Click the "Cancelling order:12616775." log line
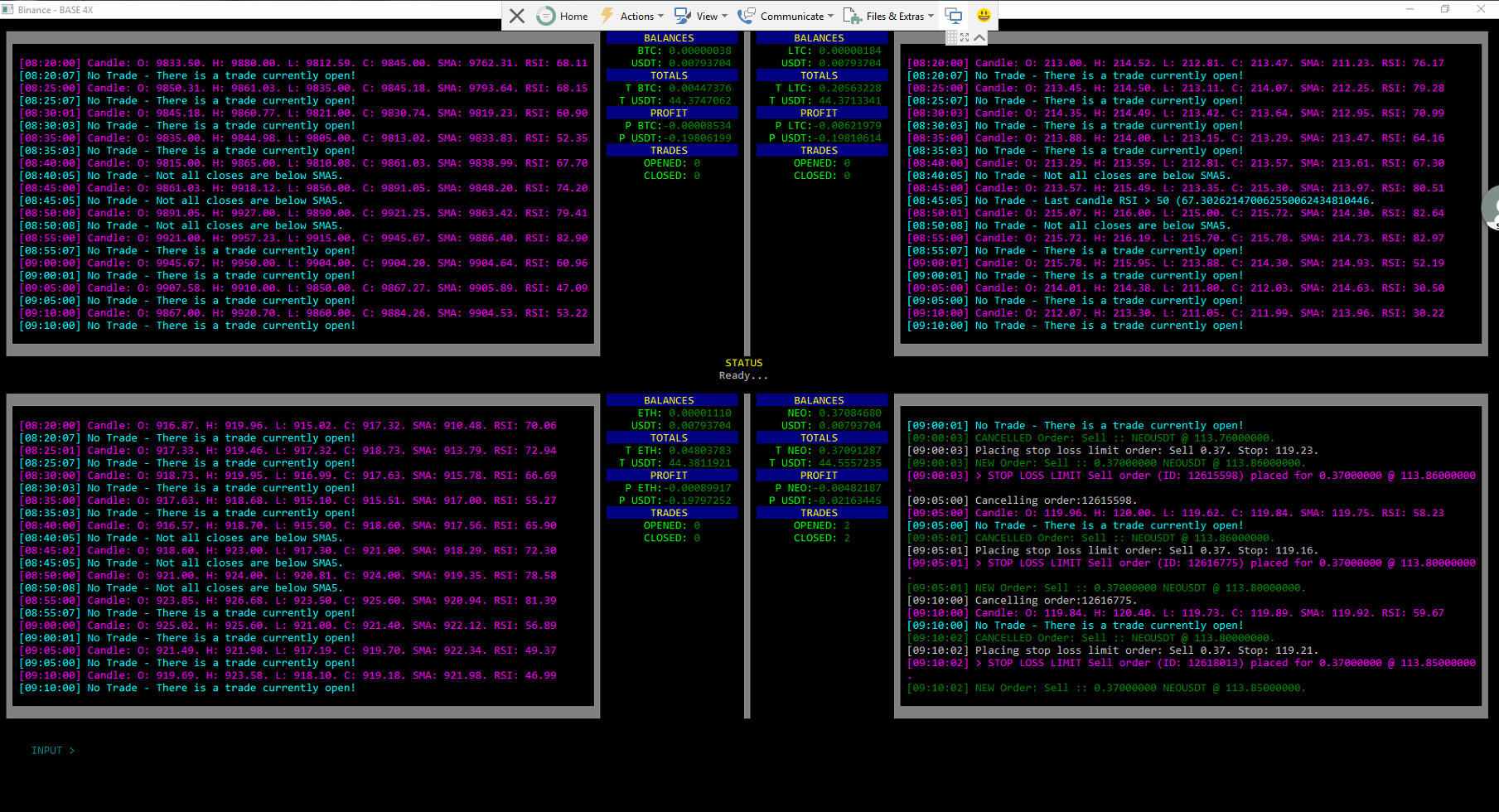Image resolution: width=1499 pixels, height=812 pixels. 1022,601
